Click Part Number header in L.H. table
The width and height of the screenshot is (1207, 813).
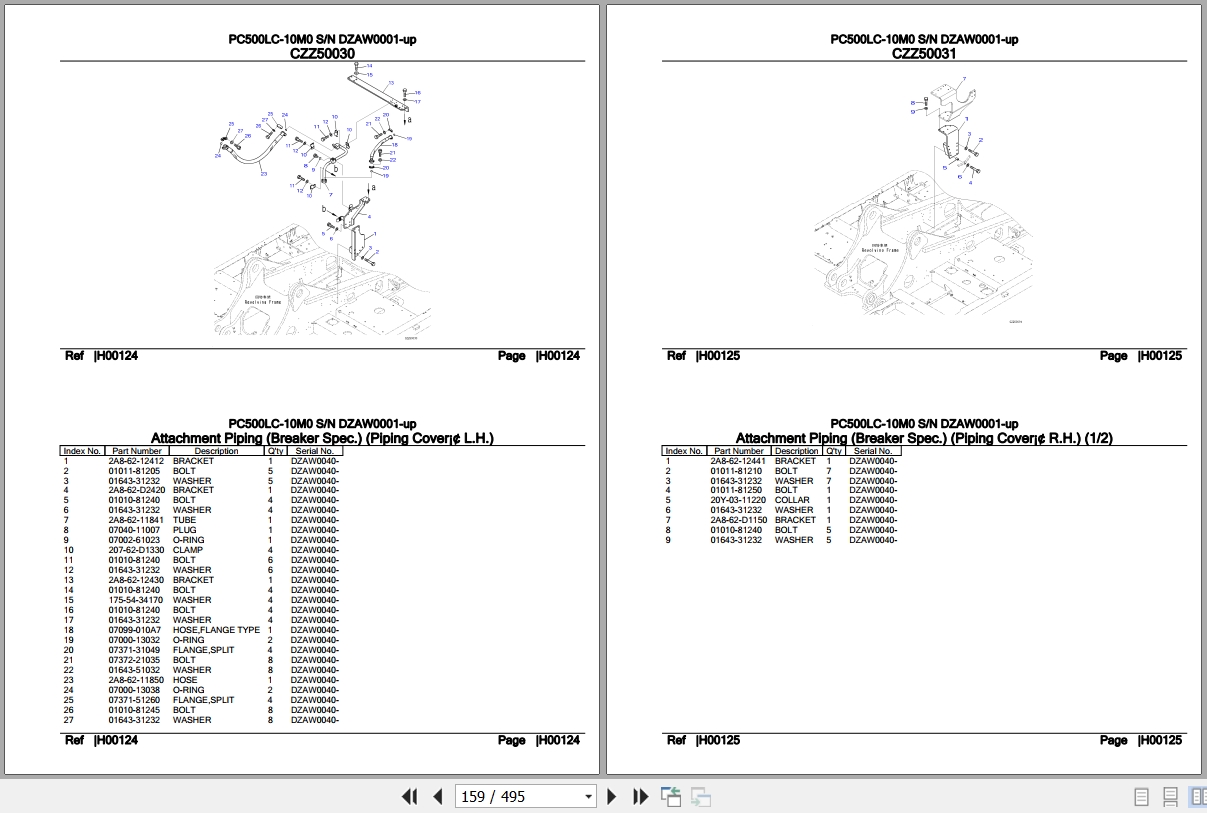(136, 451)
